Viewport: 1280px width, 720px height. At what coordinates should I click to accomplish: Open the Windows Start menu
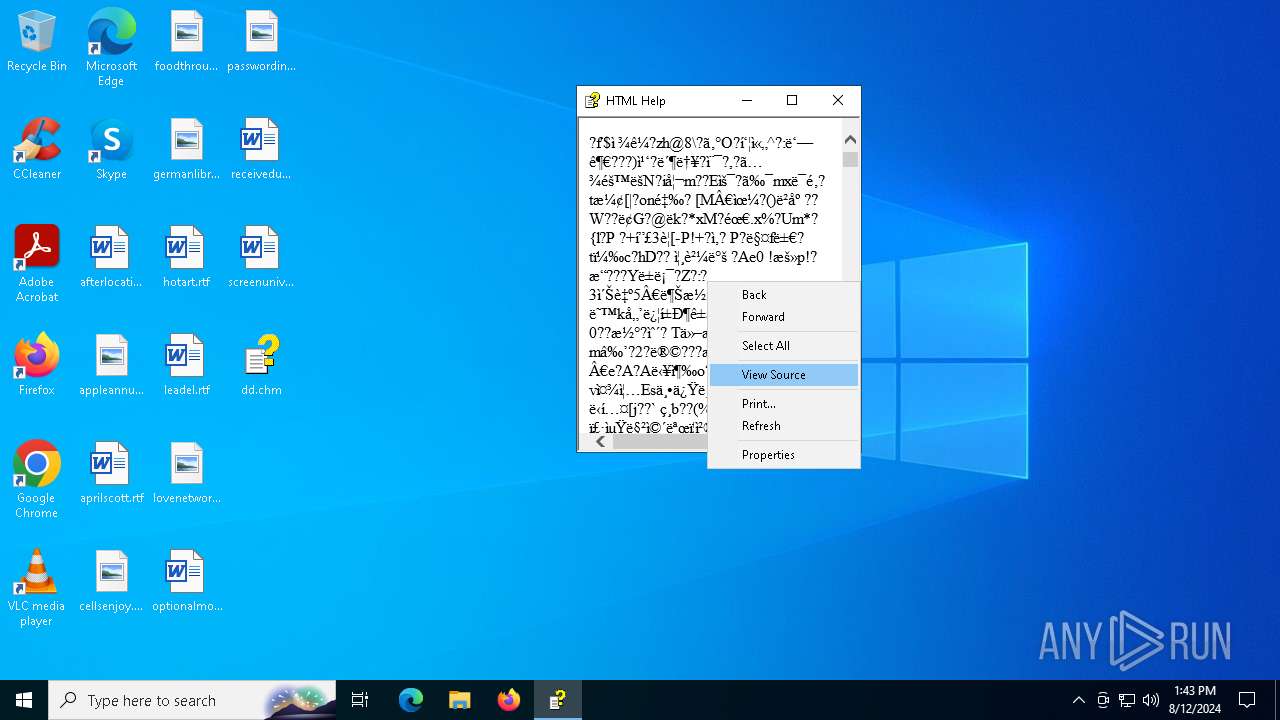pos(24,700)
